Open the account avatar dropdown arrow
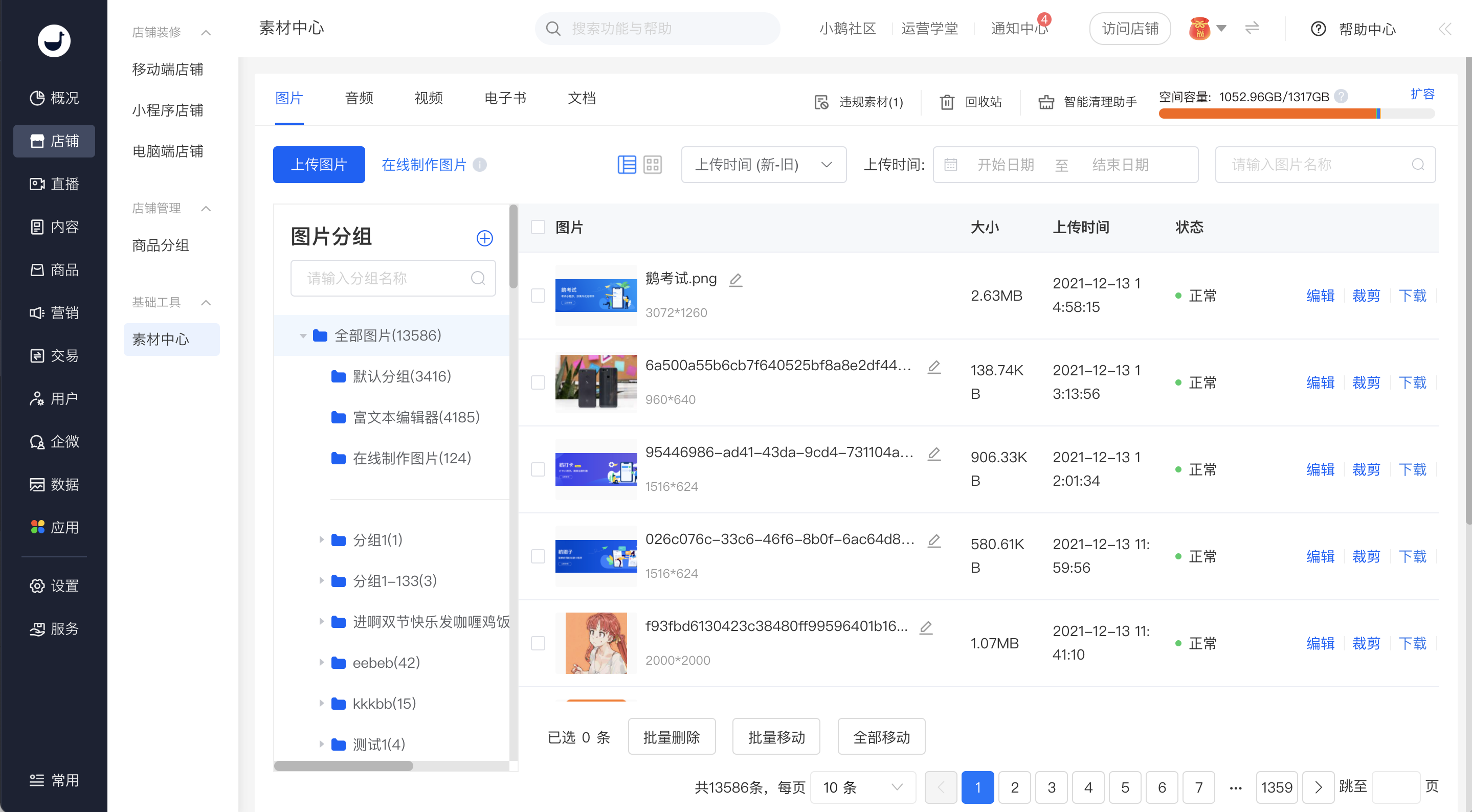Viewport: 1472px width, 812px height. [1221, 28]
